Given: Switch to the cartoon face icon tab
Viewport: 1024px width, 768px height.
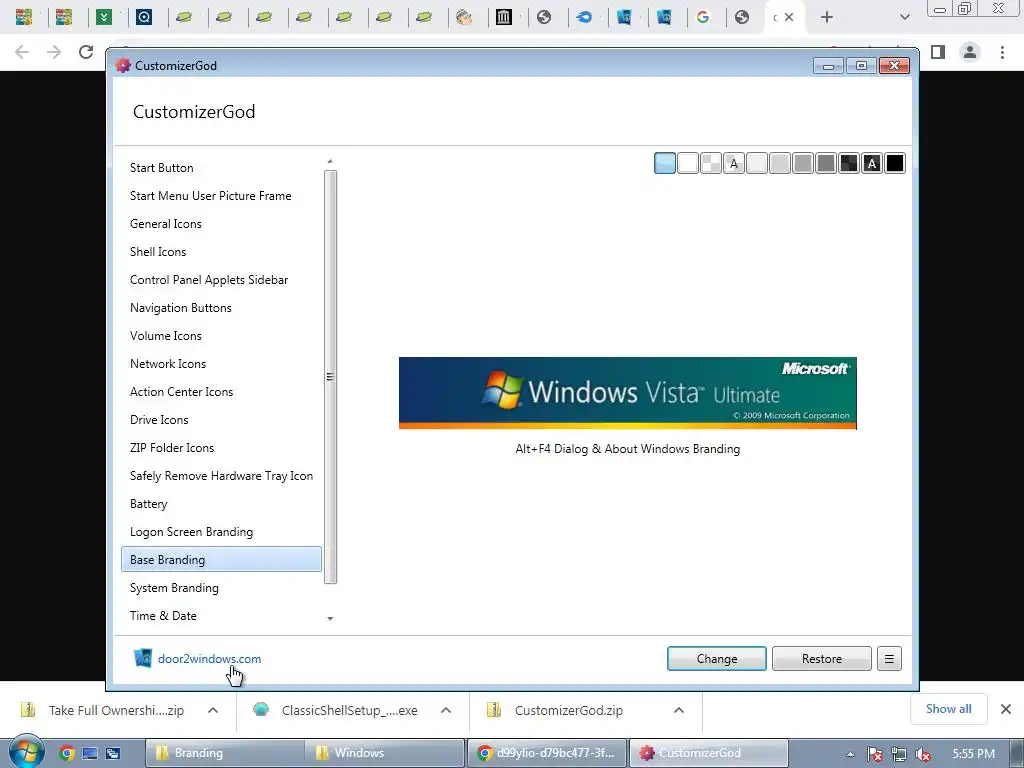Looking at the screenshot, I should (464, 17).
